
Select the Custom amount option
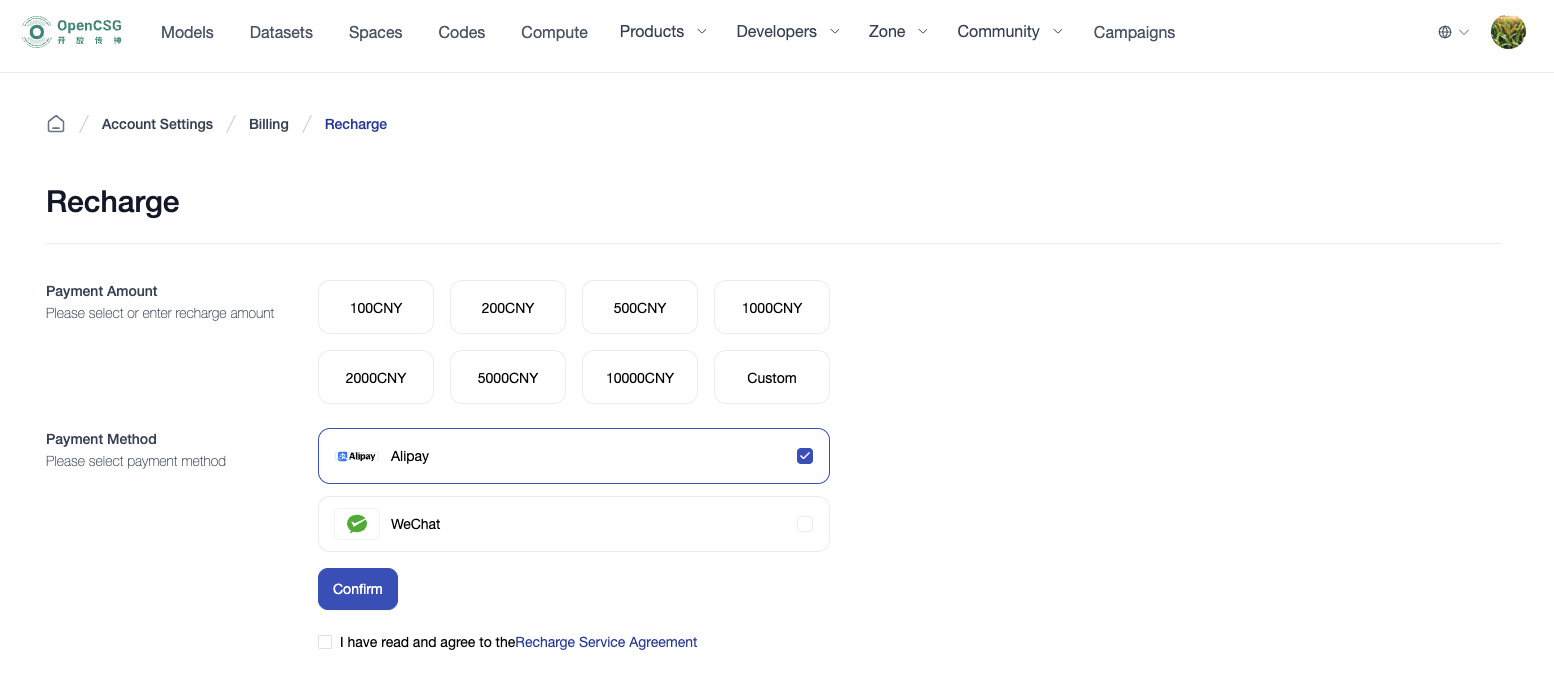(x=772, y=378)
